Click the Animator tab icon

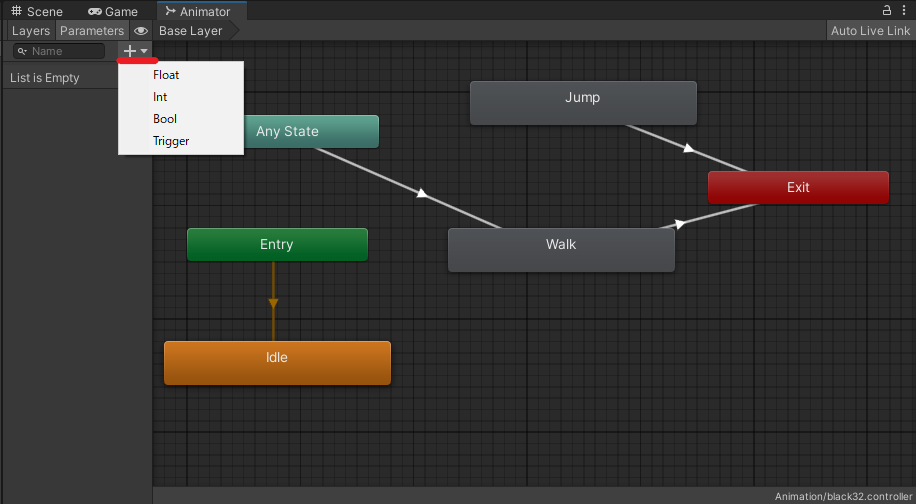(170, 11)
